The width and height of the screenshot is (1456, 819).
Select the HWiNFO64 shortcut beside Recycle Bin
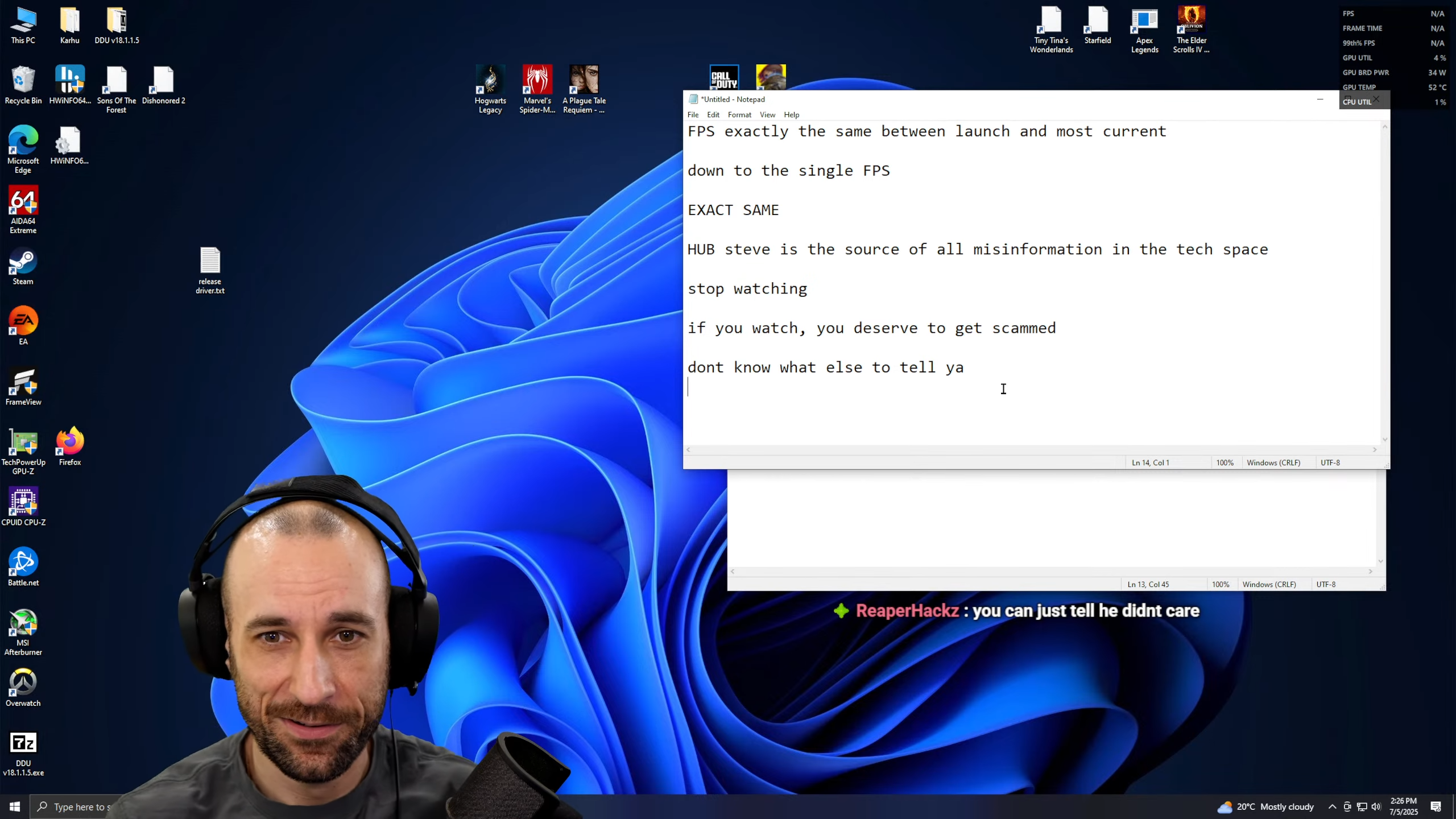tap(70, 85)
